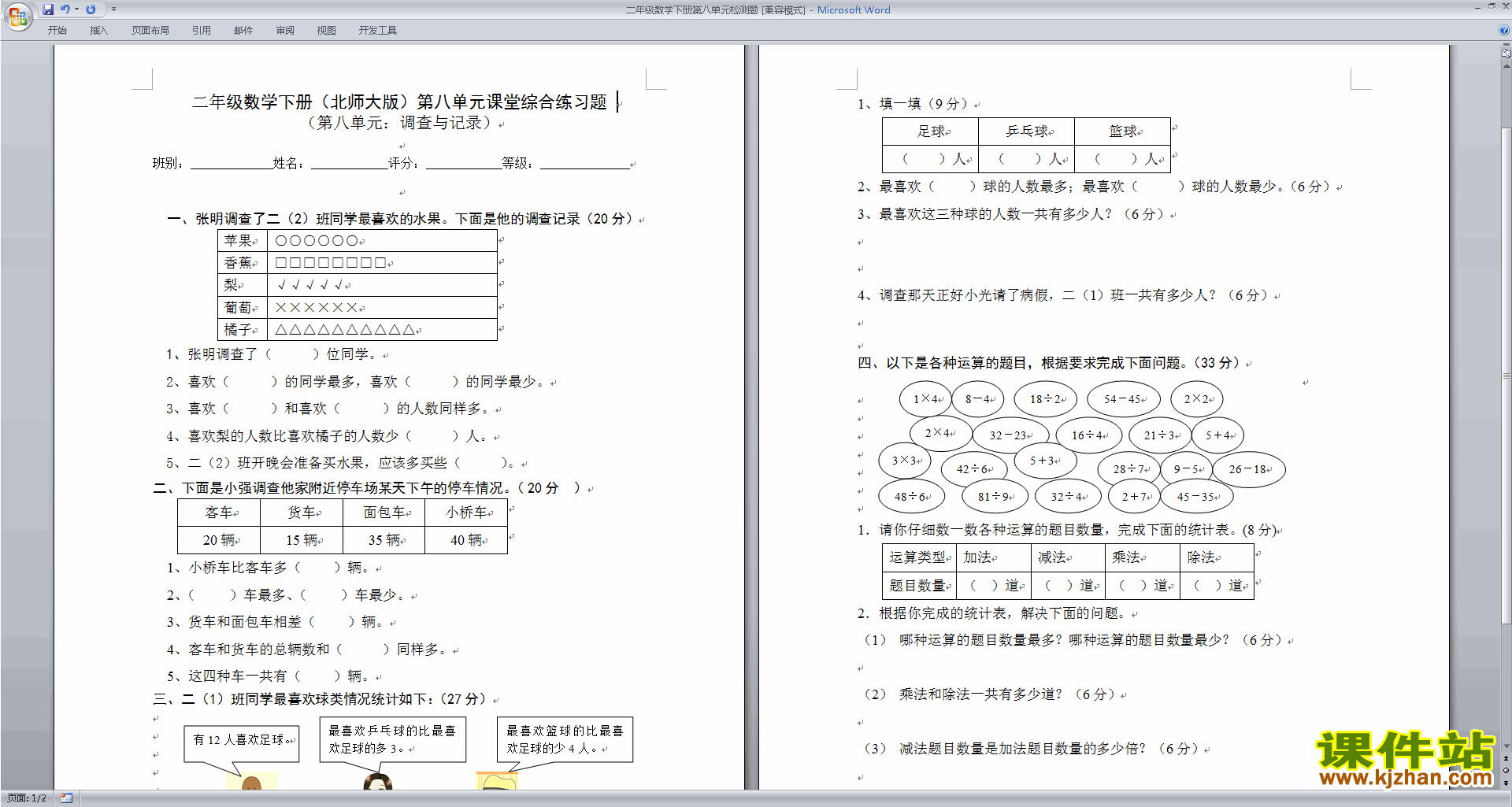Click the 足球 header cell on page two
The height and width of the screenshot is (807, 1512).
point(930,131)
